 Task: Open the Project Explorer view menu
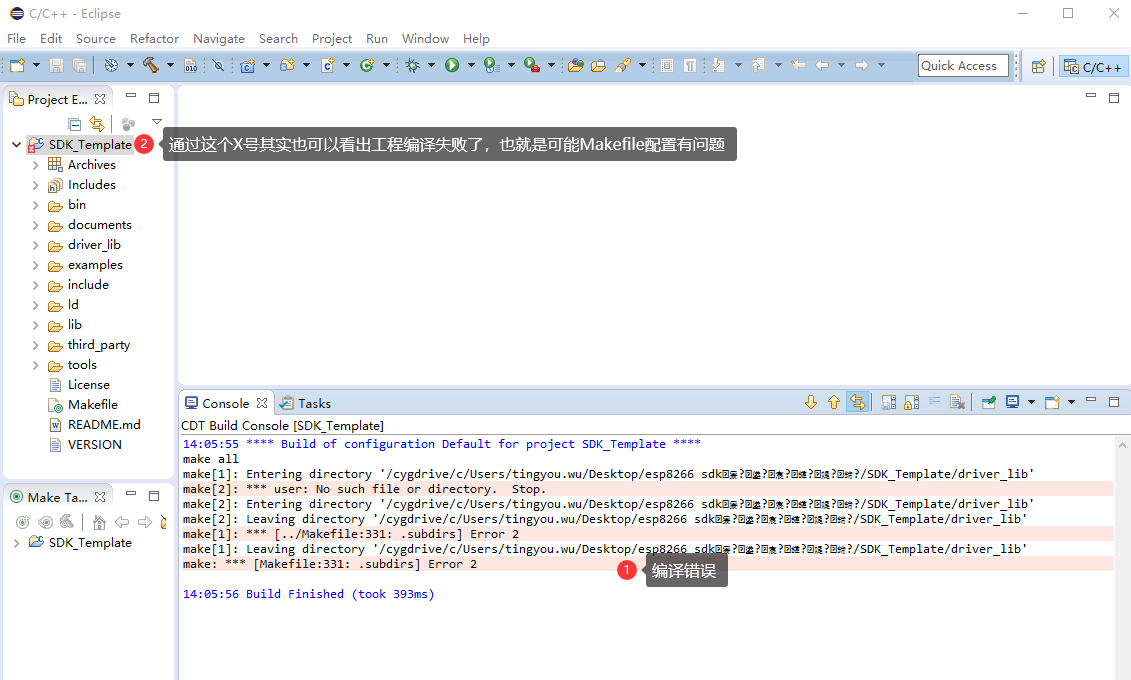tap(157, 122)
